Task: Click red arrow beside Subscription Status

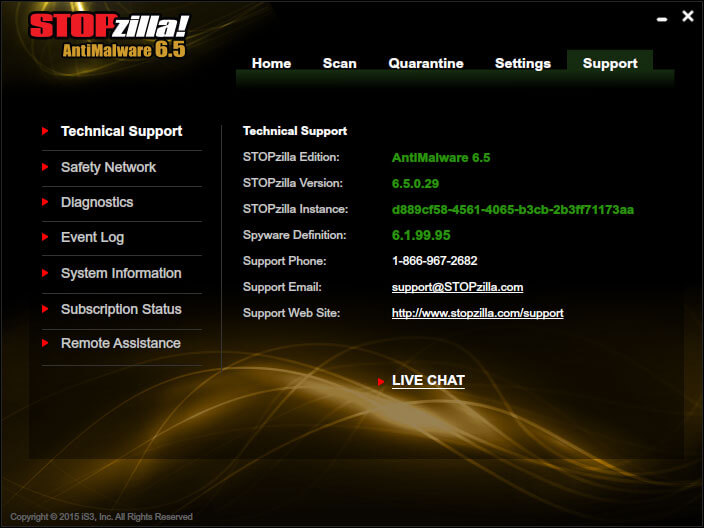Action: click(x=45, y=309)
